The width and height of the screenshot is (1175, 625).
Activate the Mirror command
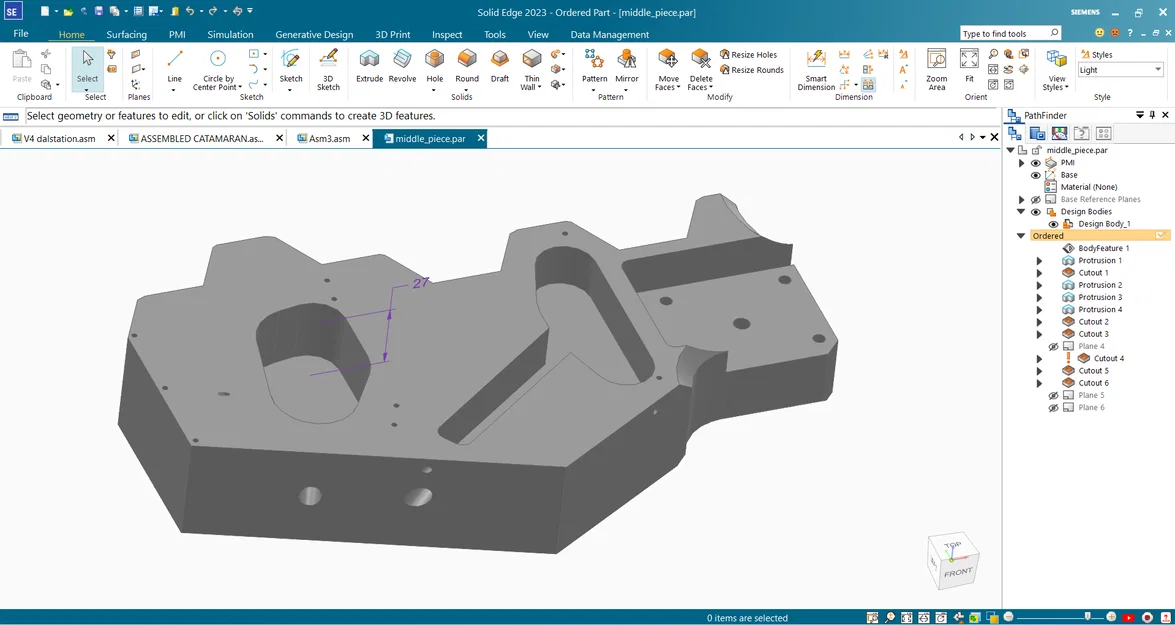[626, 69]
